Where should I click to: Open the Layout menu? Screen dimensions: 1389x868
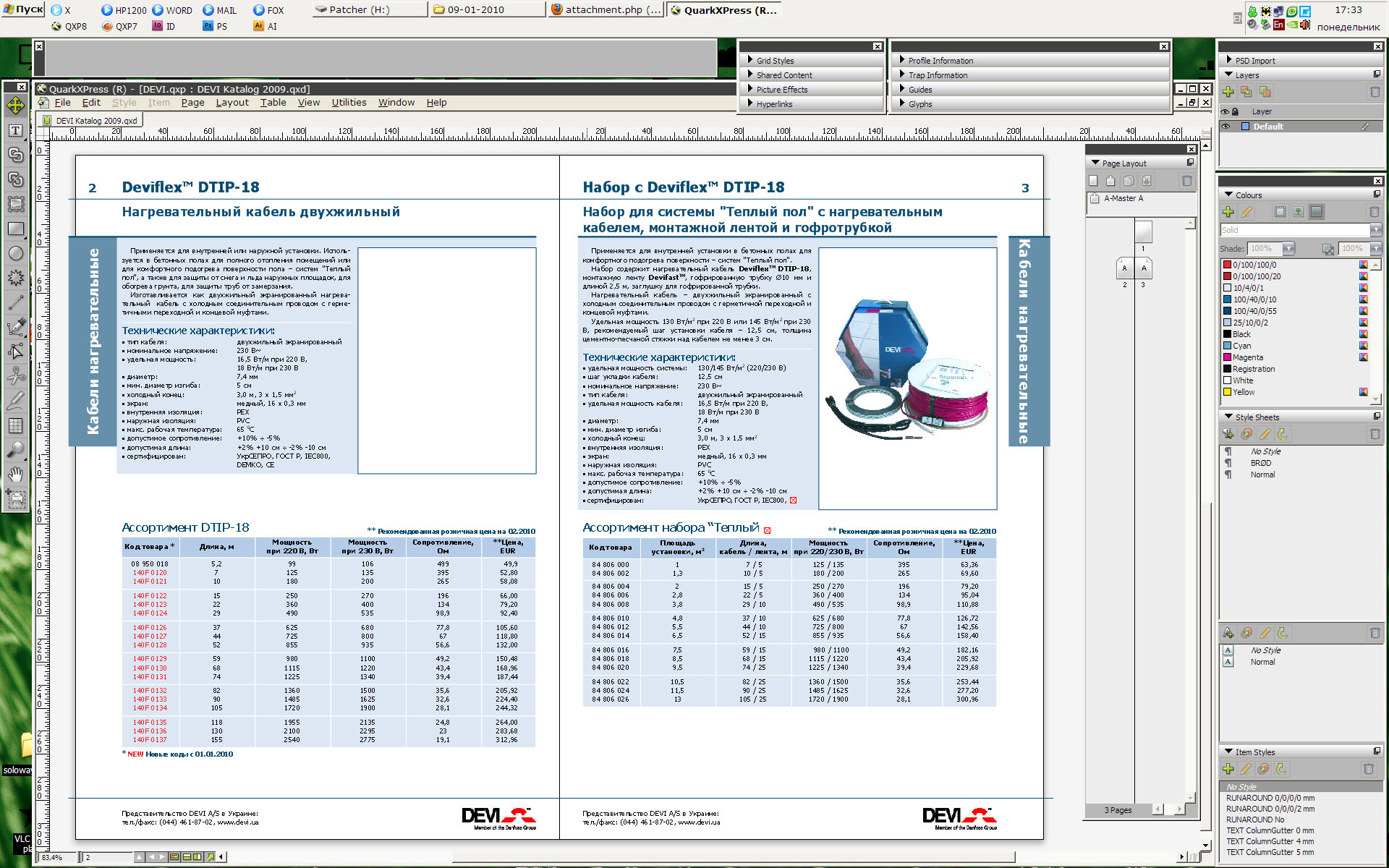(x=232, y=103)
